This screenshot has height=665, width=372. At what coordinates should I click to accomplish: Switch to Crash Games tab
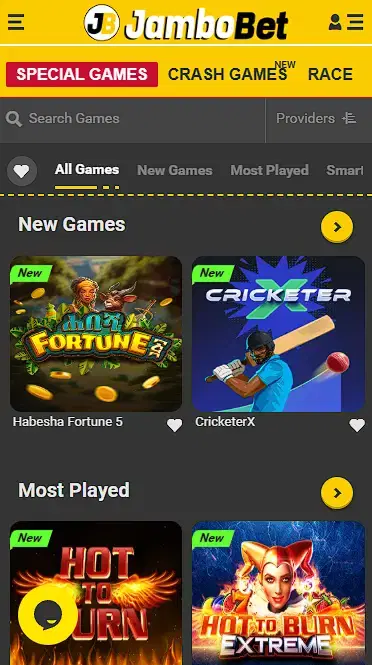228,74
